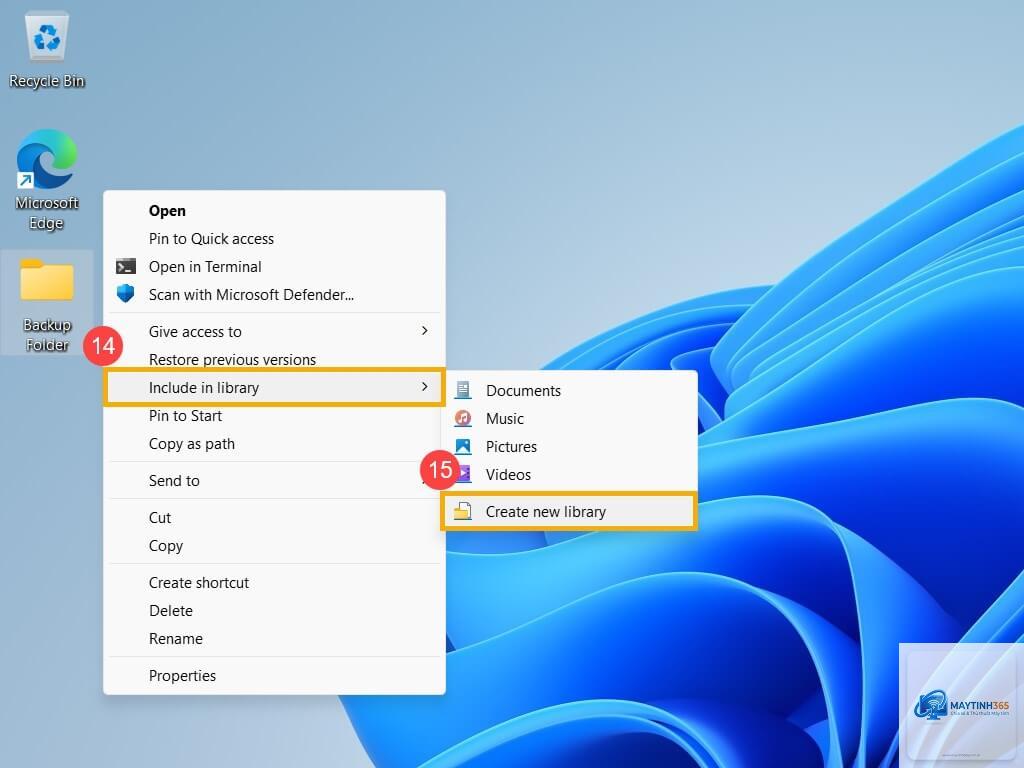Click the Music library icon in submenu
The image size is (1024, 768).
point(463,418)
